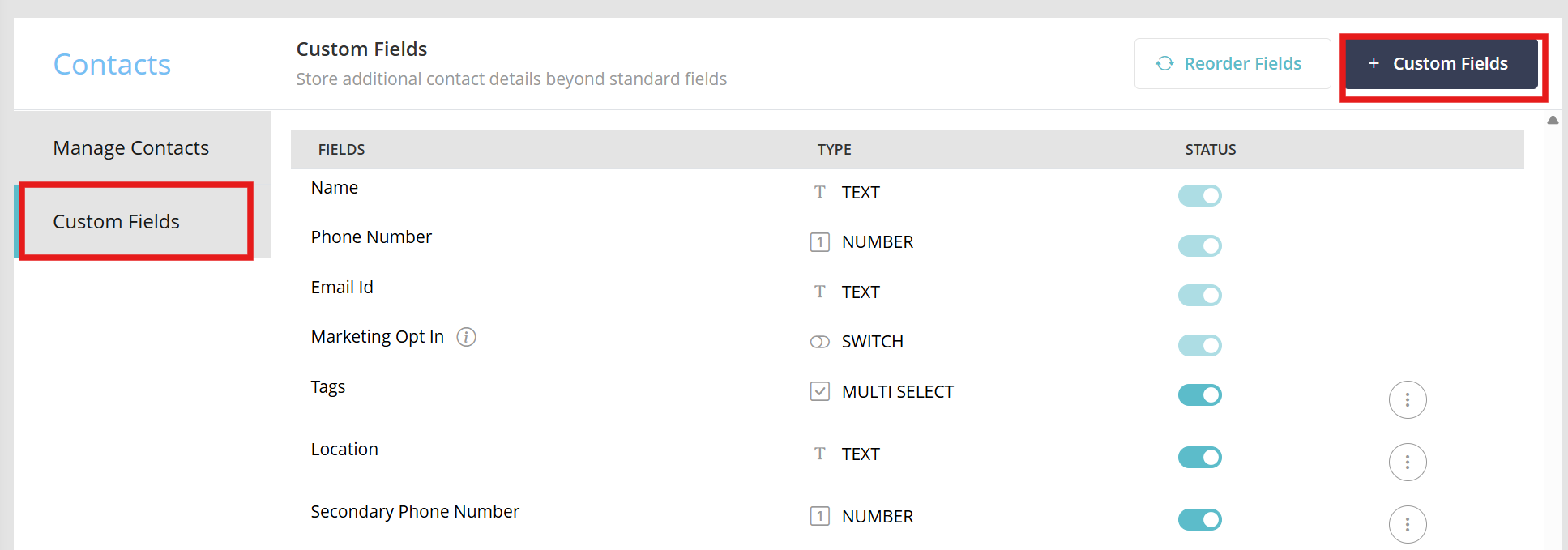Viewport: 1568px width, 550px height.
Task: Click the multi-select checkbox icon for Tags
Action: pyautogui.click(x=820, y=391)
